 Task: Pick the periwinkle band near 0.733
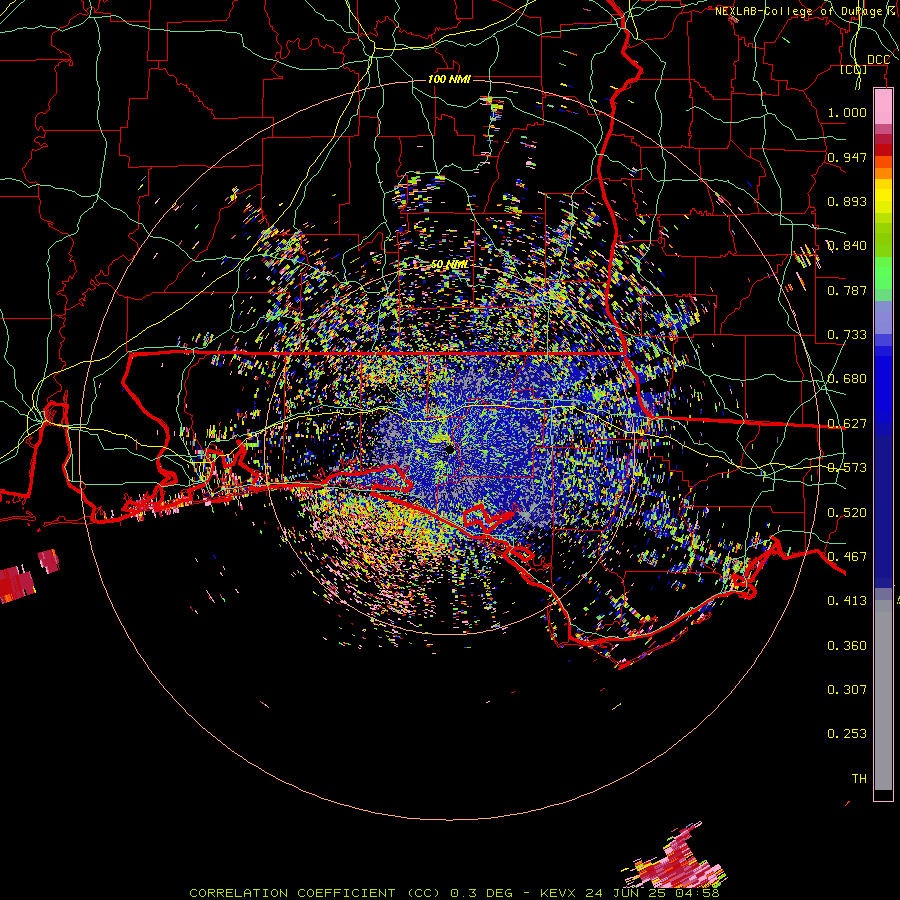[x=883, y=317]
